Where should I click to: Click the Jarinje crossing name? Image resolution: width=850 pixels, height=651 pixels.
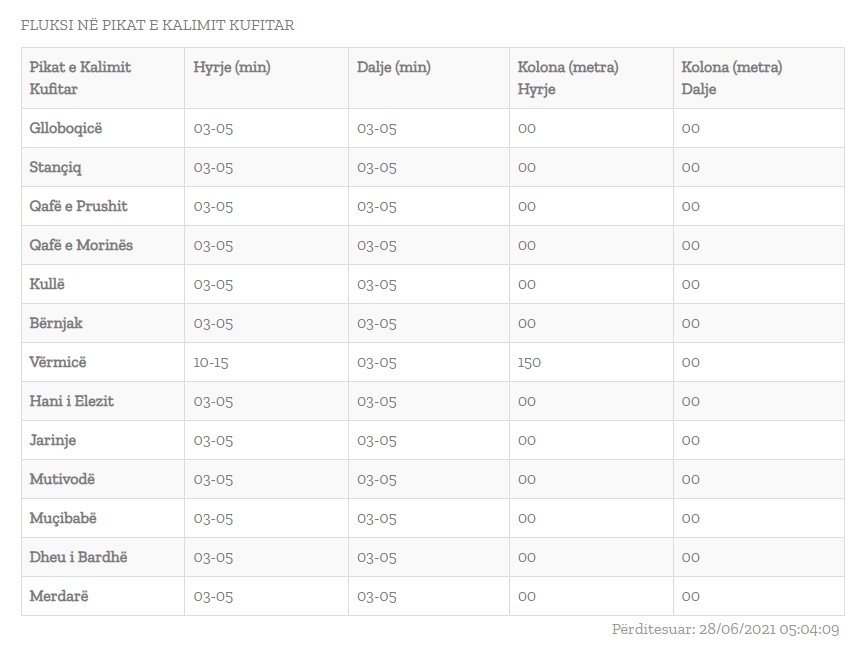(x=53, y=440)
